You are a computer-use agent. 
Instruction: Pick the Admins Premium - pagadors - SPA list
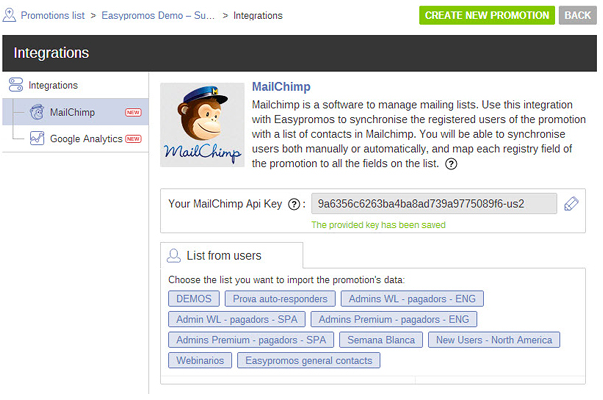click(x=251, y=340)
